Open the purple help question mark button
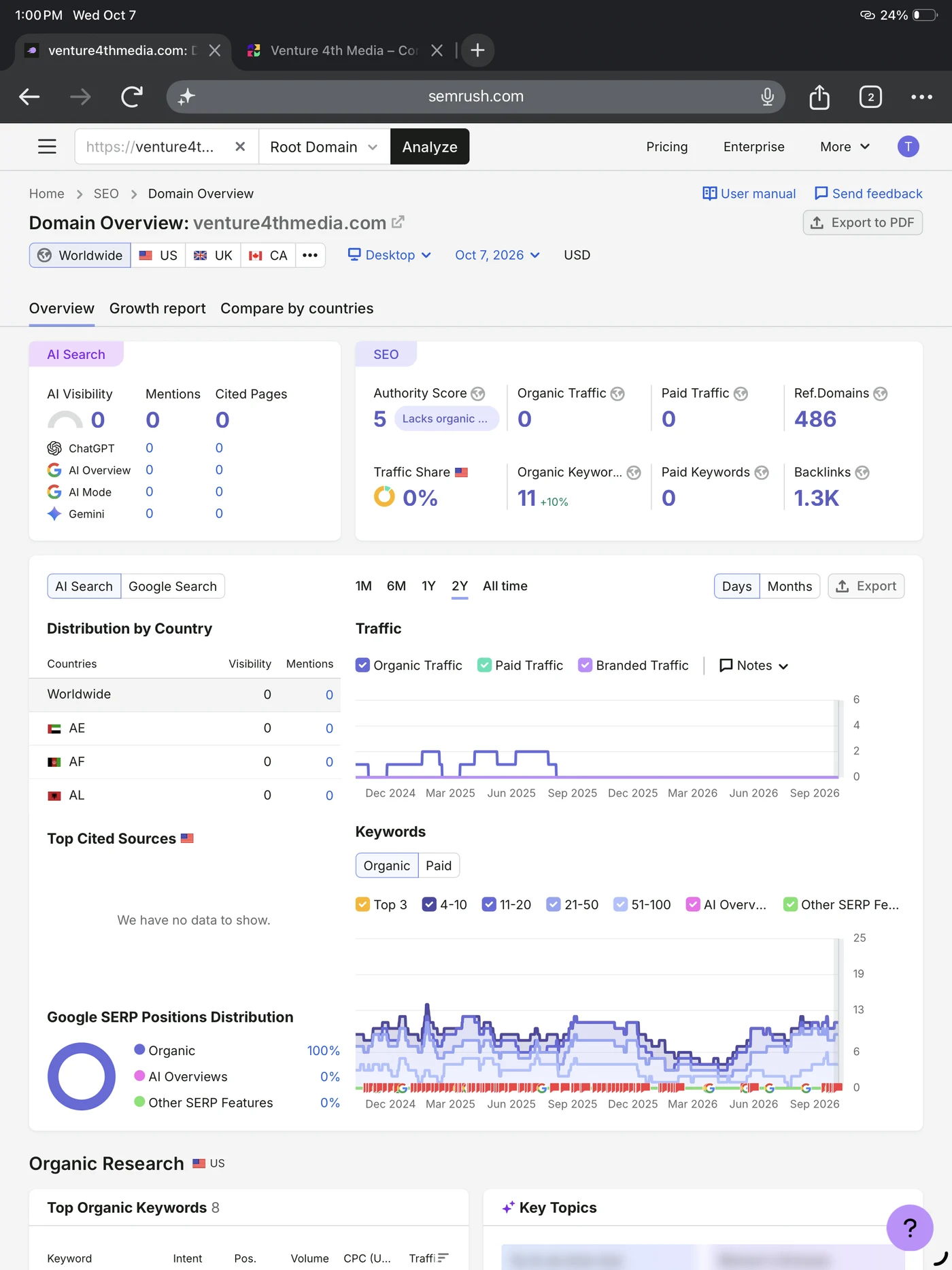This screenshot has width=952, height=1270. click(x=910, y=1227)
